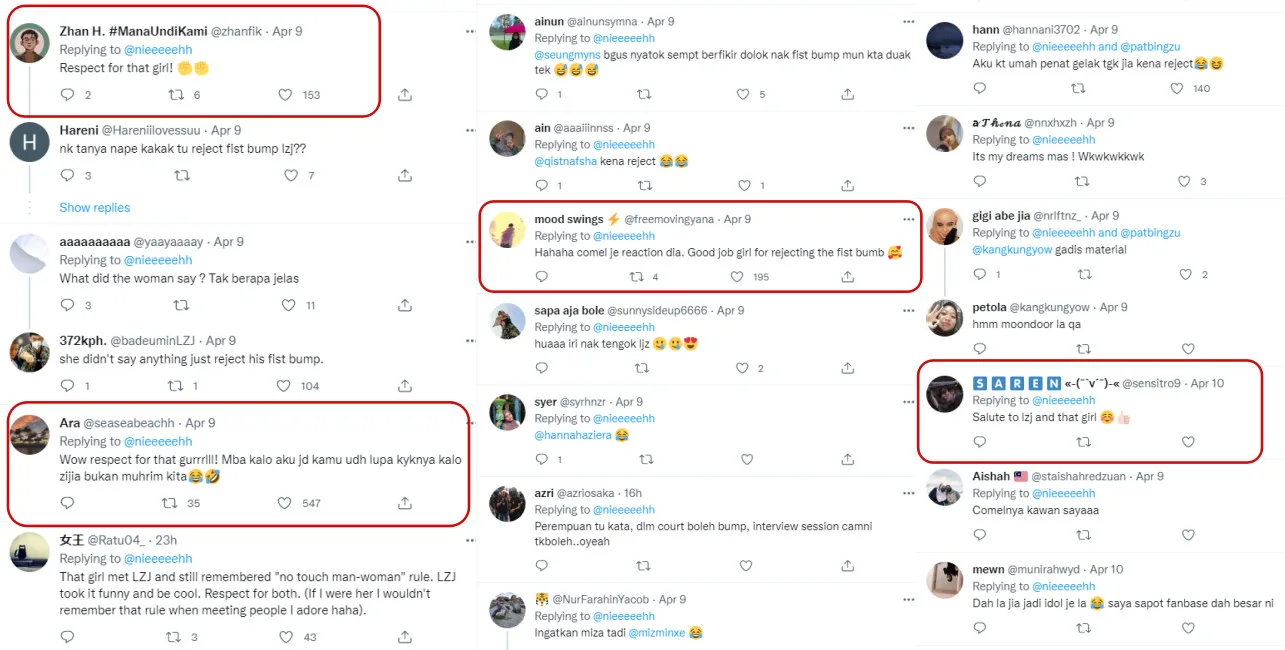Expand Show replies under Hareni's tweet

(95, 208)
